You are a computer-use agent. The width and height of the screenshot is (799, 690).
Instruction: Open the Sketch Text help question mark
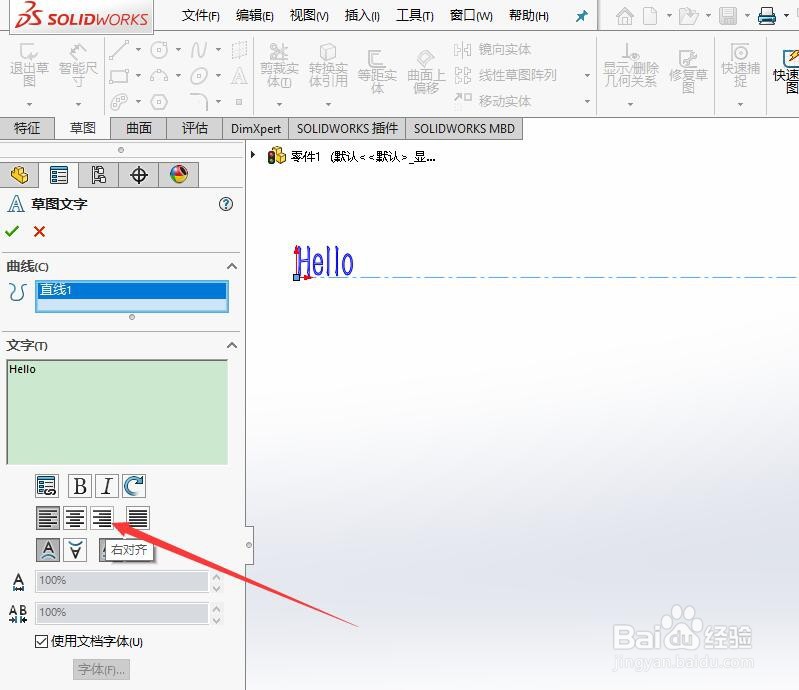click(226, 204)
